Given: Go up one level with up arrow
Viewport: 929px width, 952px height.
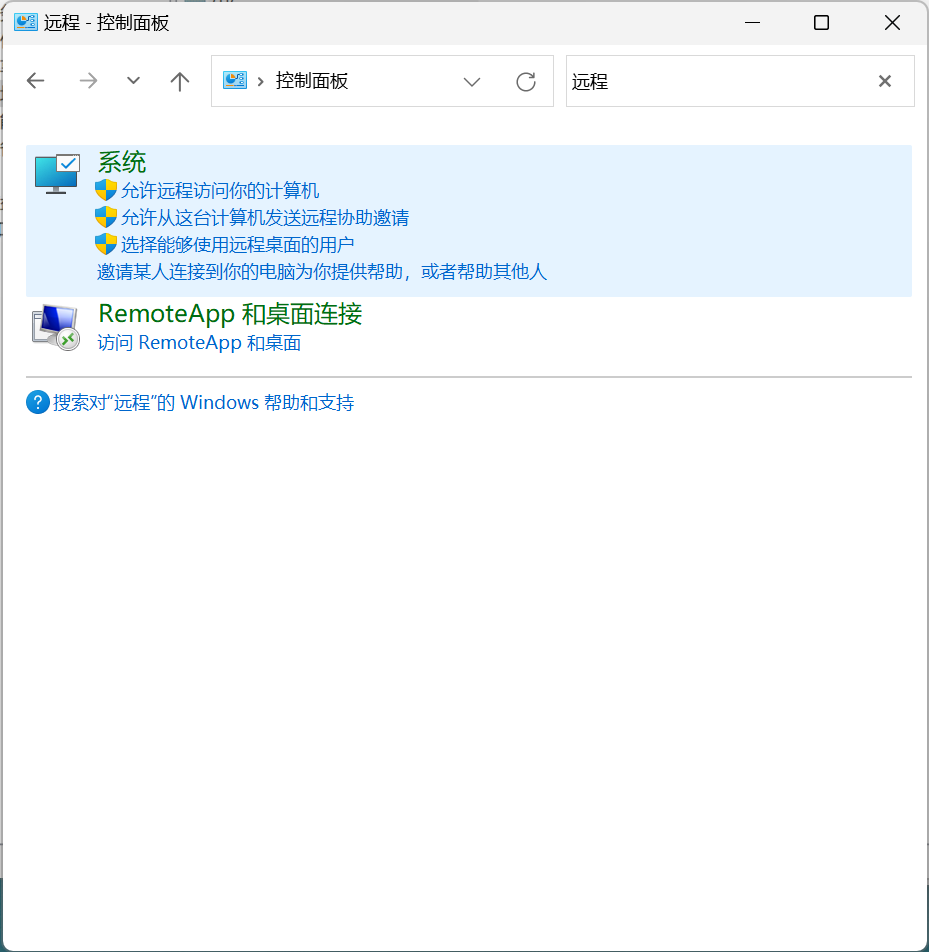Looking at the screenshot, I should (x=180, y=81).
